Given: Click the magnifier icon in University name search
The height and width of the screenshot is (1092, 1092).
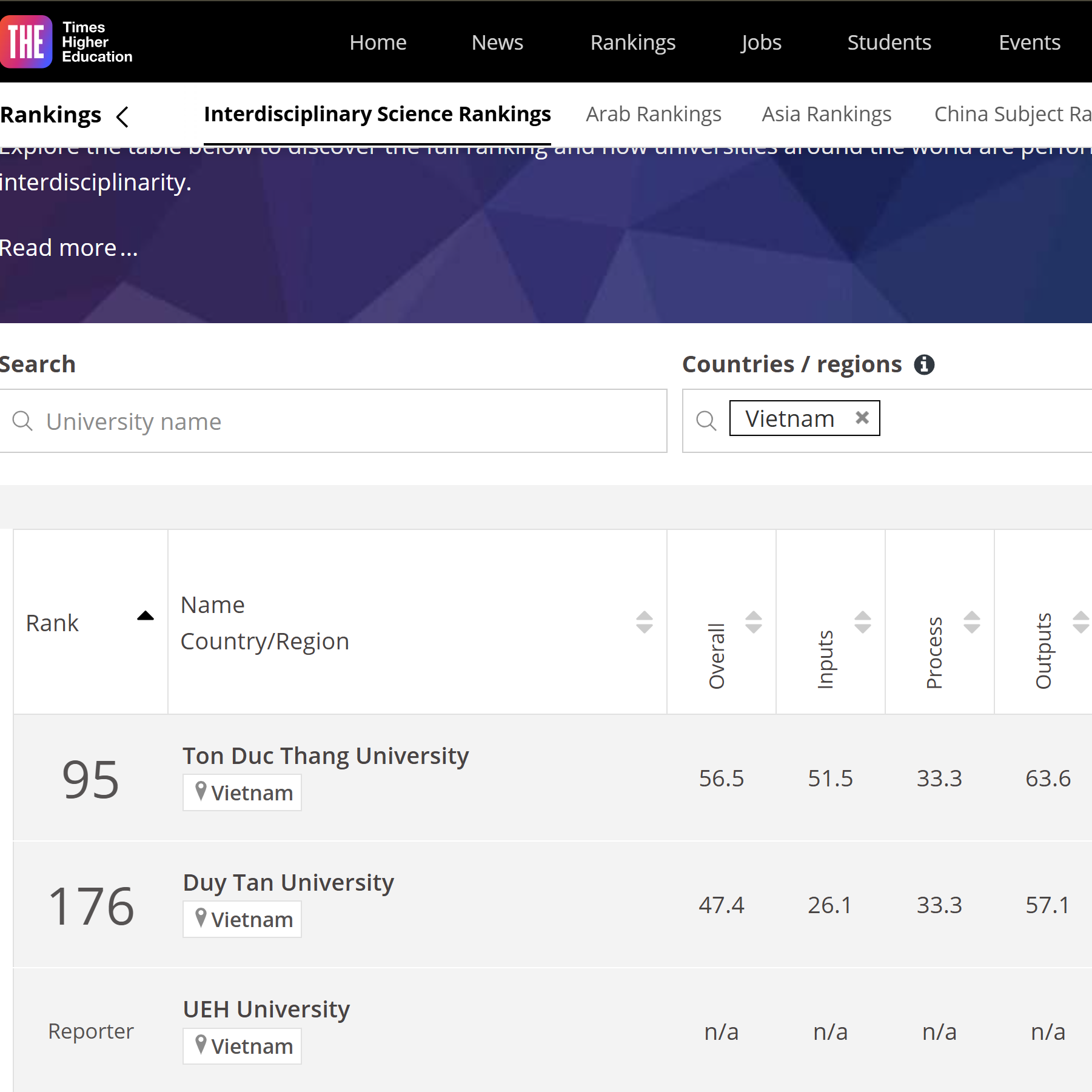Looking at the screenshot, I should point(22,420).
